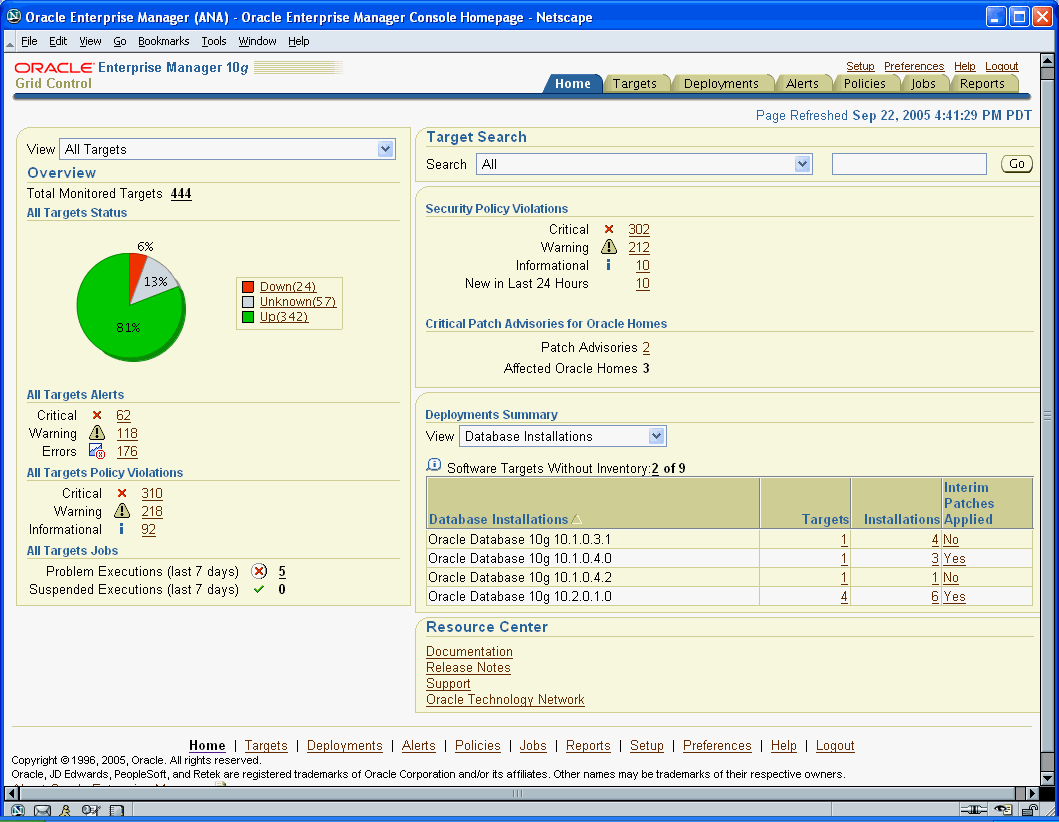The height and width of the screenshot is (822, 1059).
Task: Switch to the Targets tab
Action: (x=637, y=84)
